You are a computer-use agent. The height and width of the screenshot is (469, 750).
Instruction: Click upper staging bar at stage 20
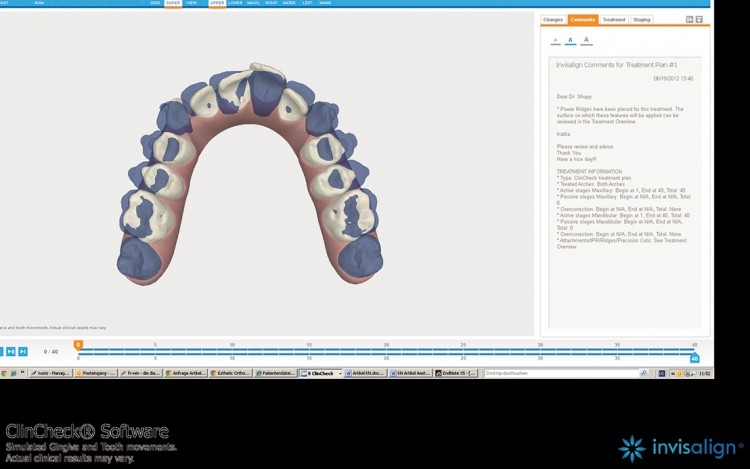[x=386, y=349]
